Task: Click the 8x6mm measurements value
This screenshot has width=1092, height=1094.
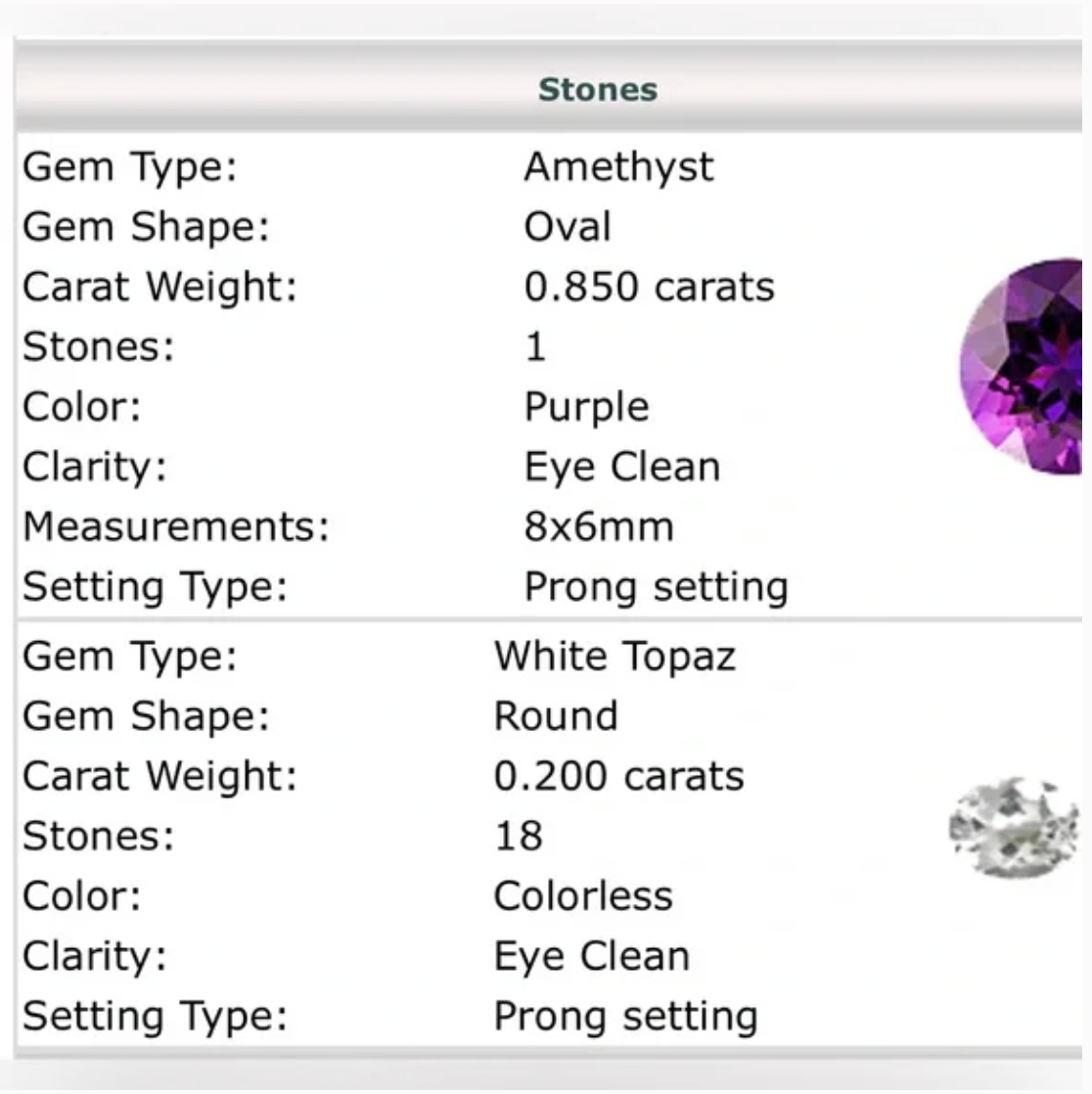Action: coord(599,526)
